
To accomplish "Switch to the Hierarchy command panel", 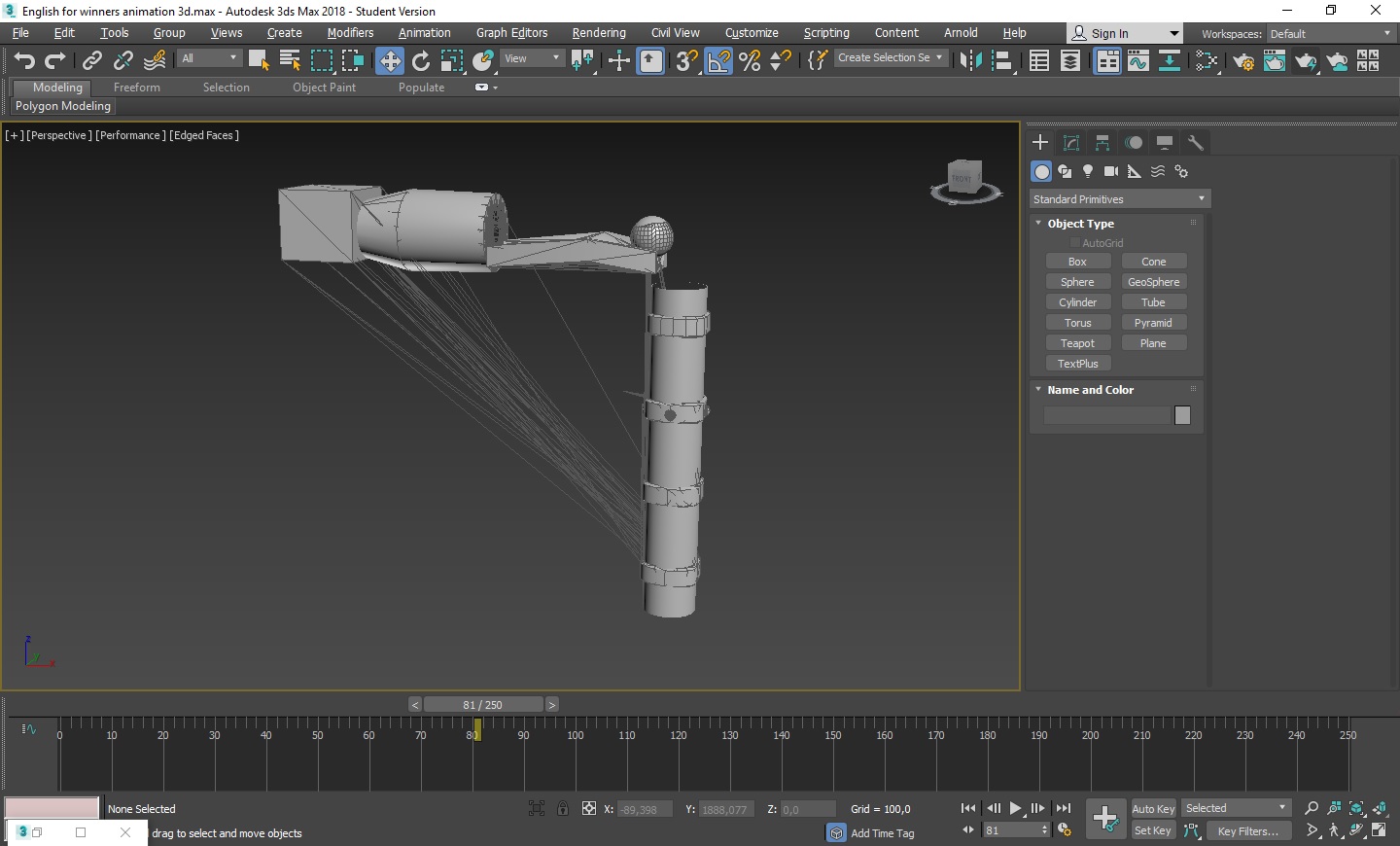I will tap(1102, 143).
